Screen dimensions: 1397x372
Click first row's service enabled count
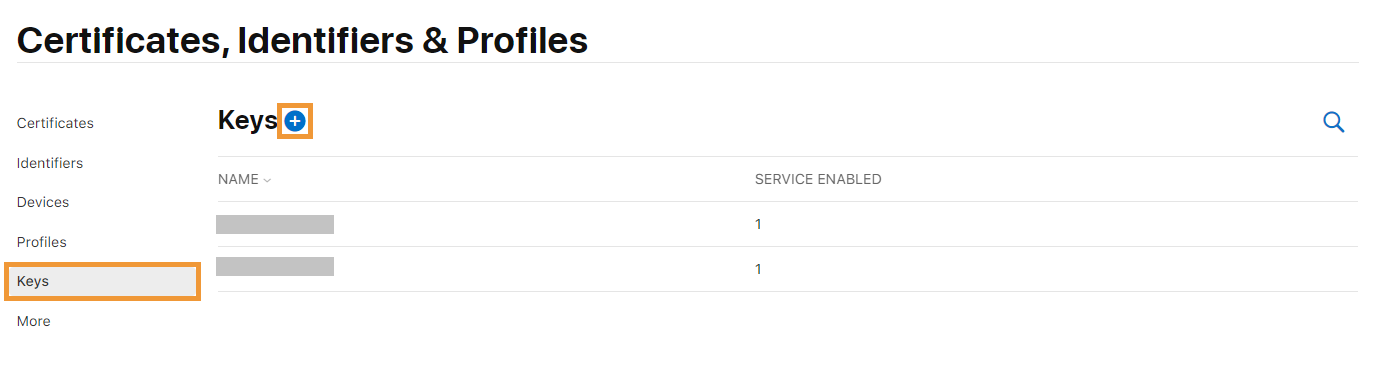[x=758, y=224]
